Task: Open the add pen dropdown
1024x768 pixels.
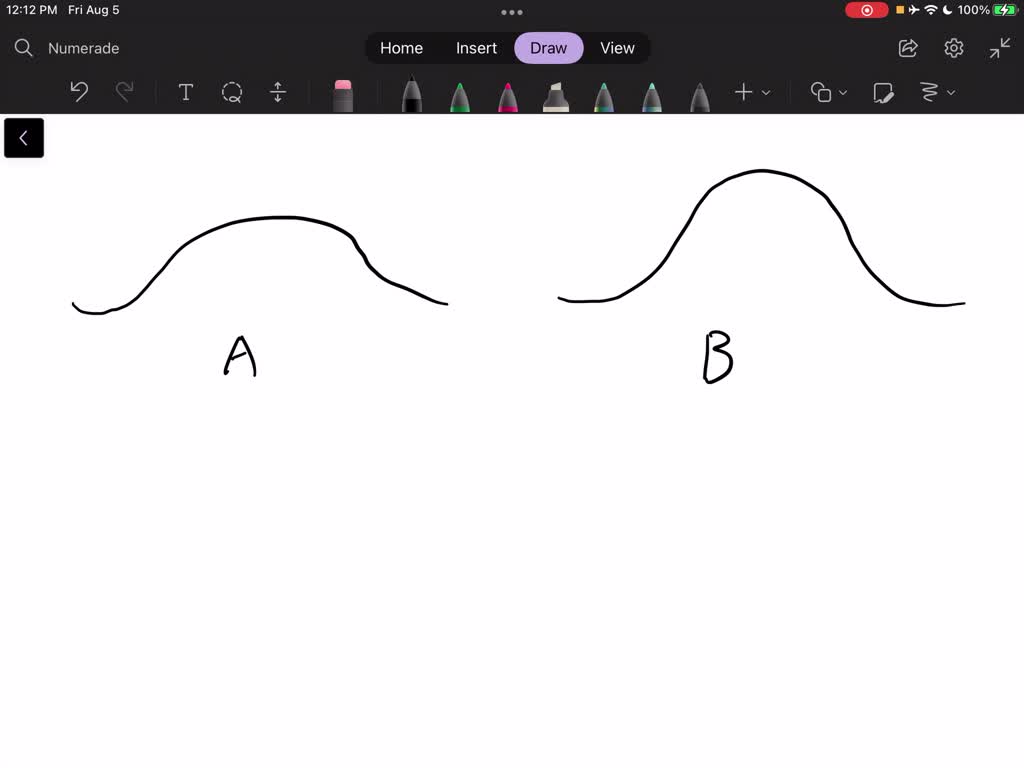Action: click(x=752, y=92)
